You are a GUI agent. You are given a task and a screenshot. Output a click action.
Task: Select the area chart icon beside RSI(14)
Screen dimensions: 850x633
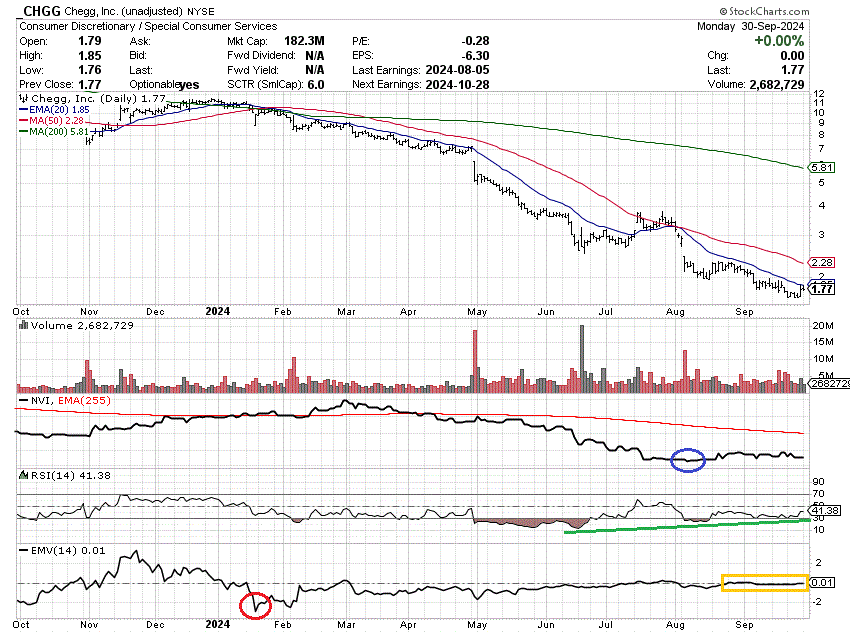pos(21,476)
